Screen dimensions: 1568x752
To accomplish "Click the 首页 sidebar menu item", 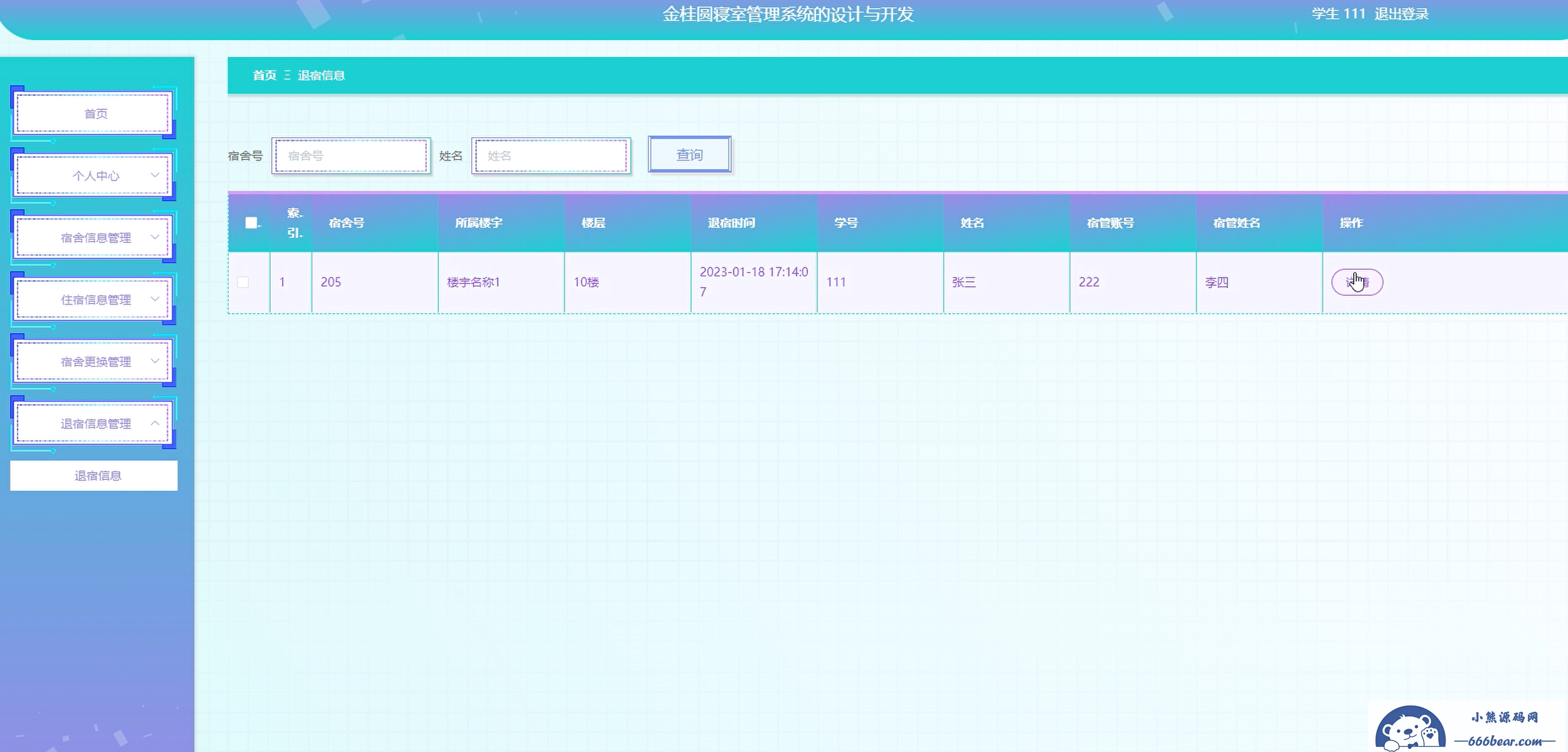I will [96, 114].
